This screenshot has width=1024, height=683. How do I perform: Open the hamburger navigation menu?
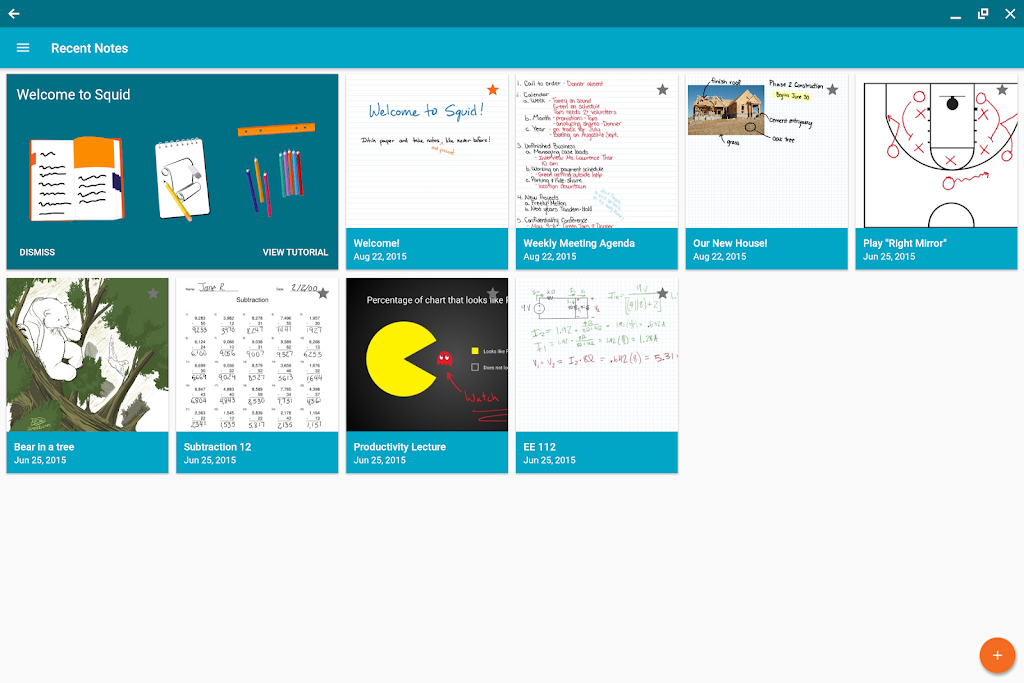pos(23,48)
